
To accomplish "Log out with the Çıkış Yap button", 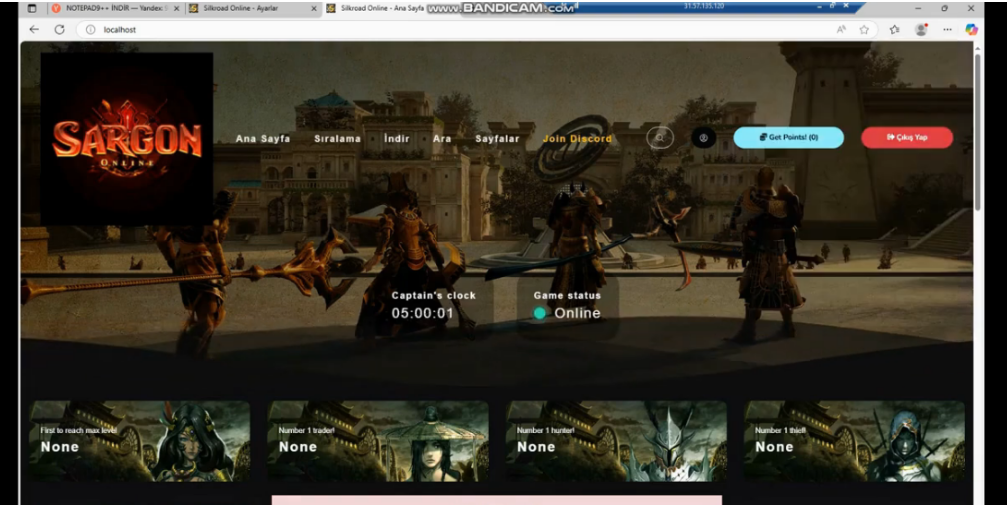I will (907, 137).
